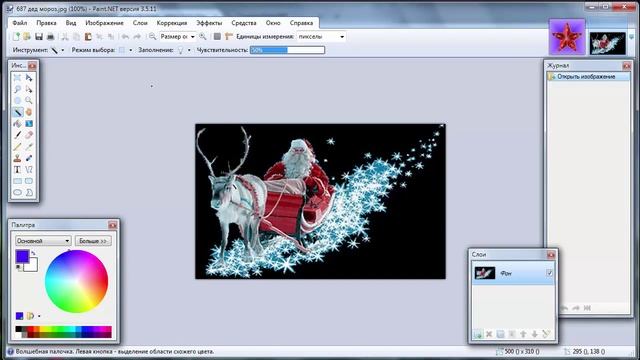Select the Eraser tool
This screenshot has height=360, width=640.
pyautogui.click(x=29, y=135)
